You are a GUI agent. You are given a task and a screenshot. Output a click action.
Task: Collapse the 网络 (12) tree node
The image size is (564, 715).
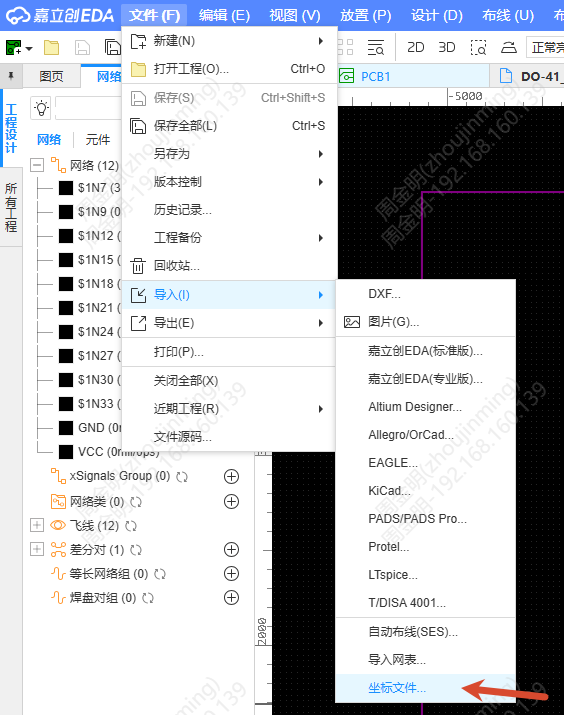click(37, 165)
